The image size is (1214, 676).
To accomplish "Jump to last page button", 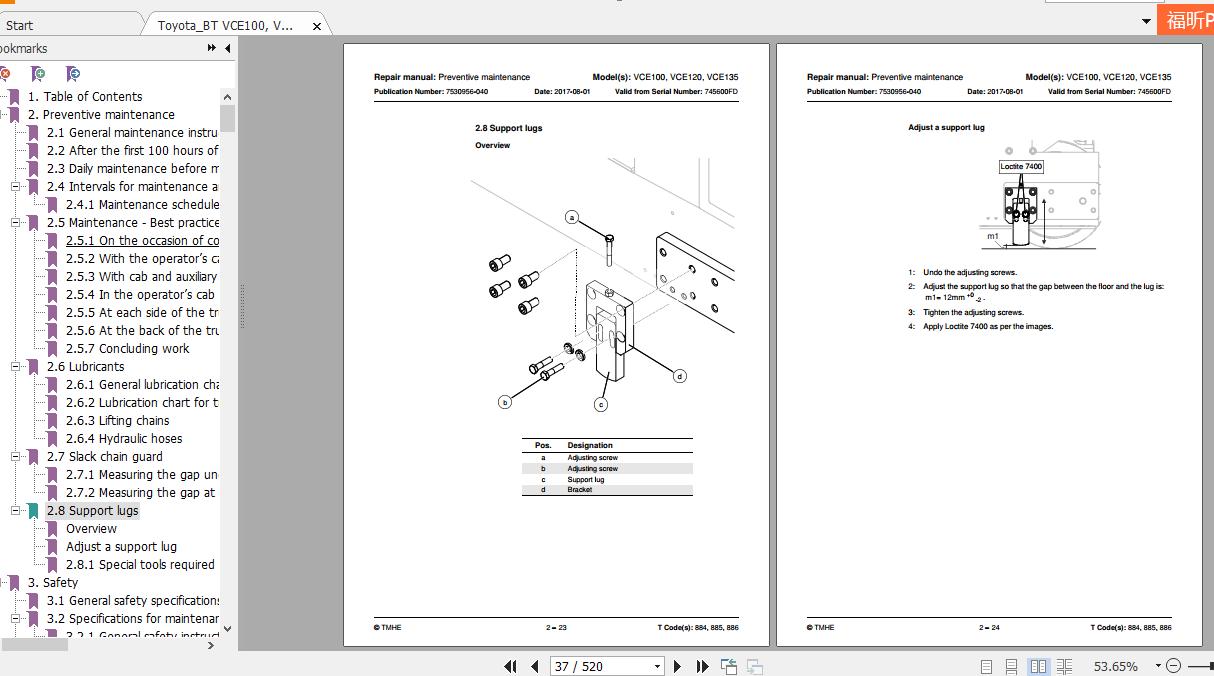I will (702, 666).
